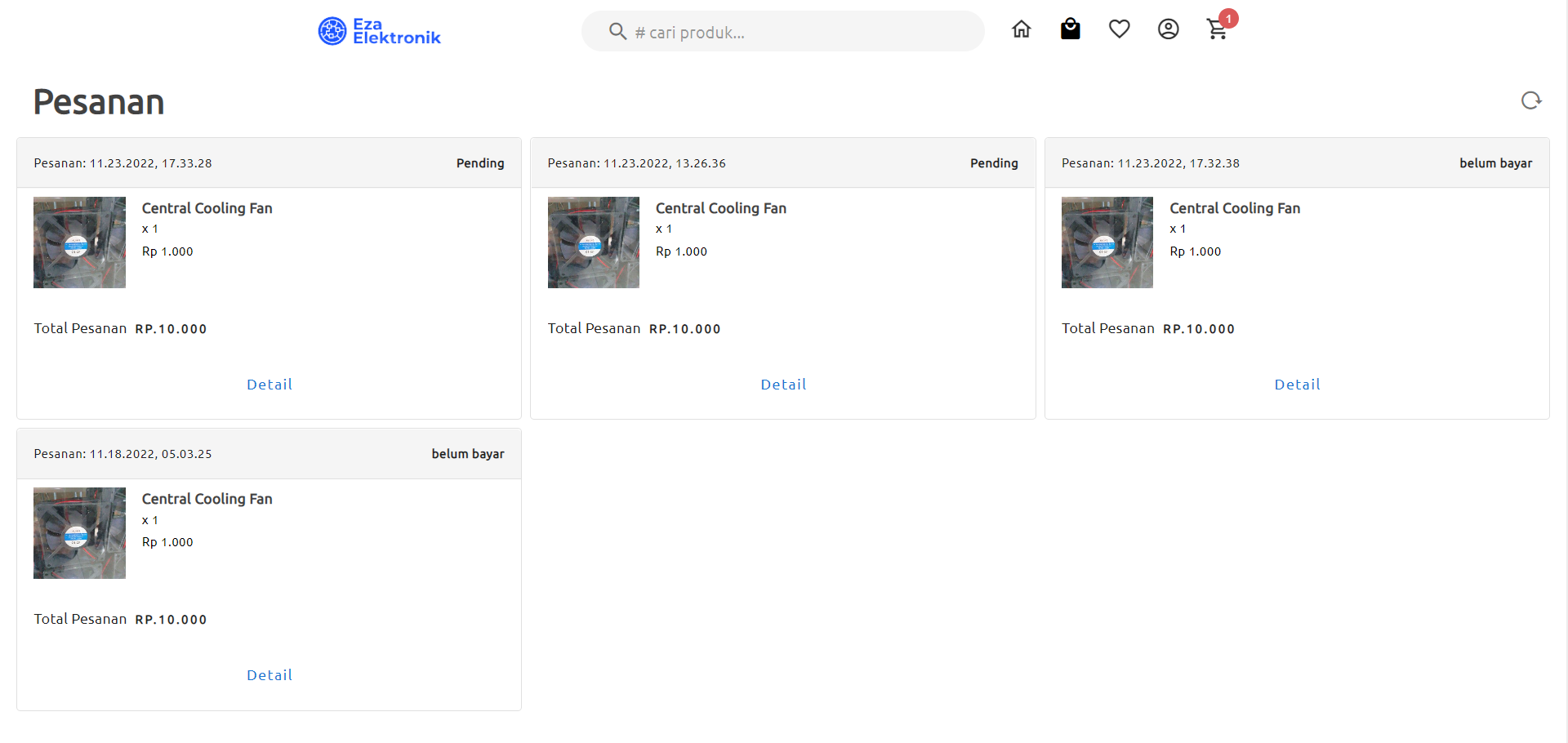This screenshot has height=743, width=1568.
Task: Refresh the Pesanan order list
Action: pos(1531,100)
